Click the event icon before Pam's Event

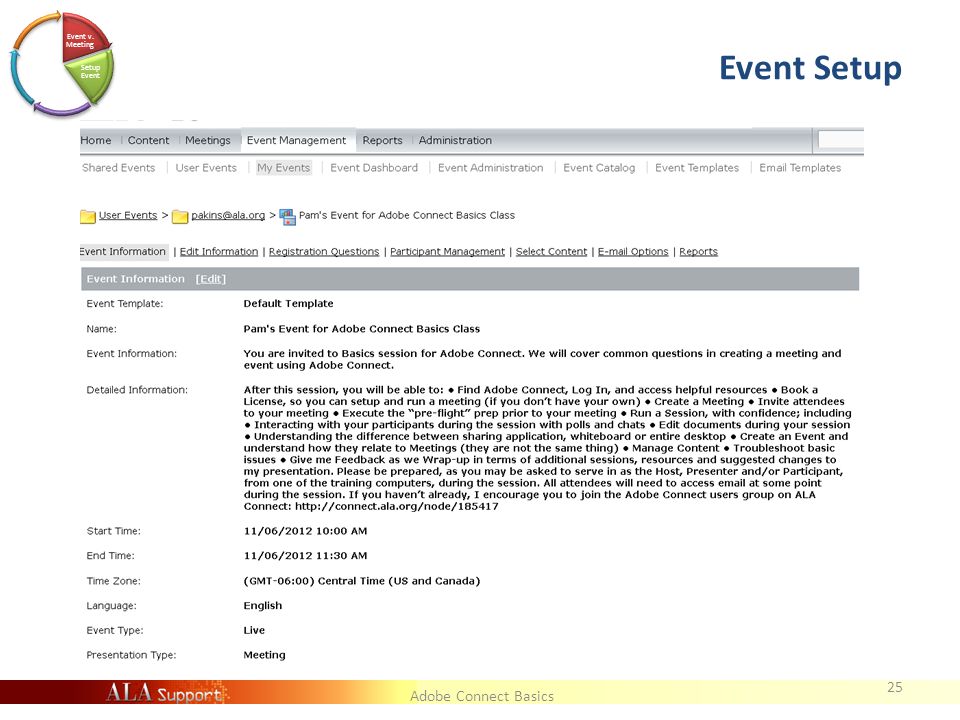click(x=287, y=216)
